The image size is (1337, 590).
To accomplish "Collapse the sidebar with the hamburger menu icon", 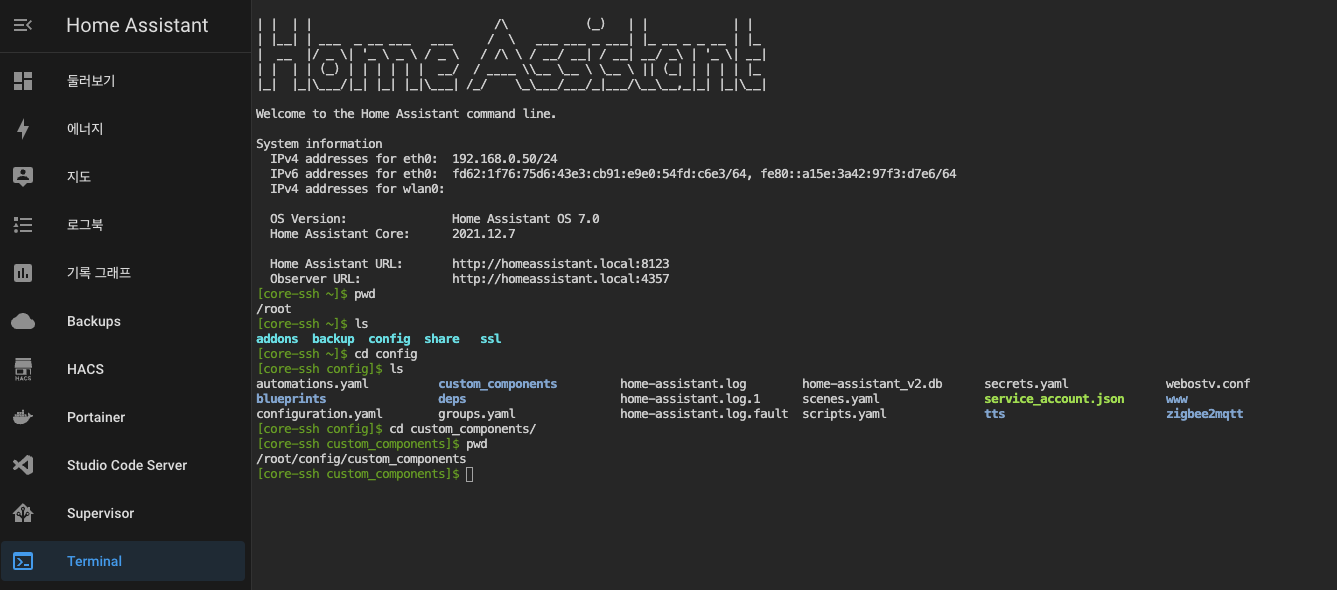I will point(23,25).
